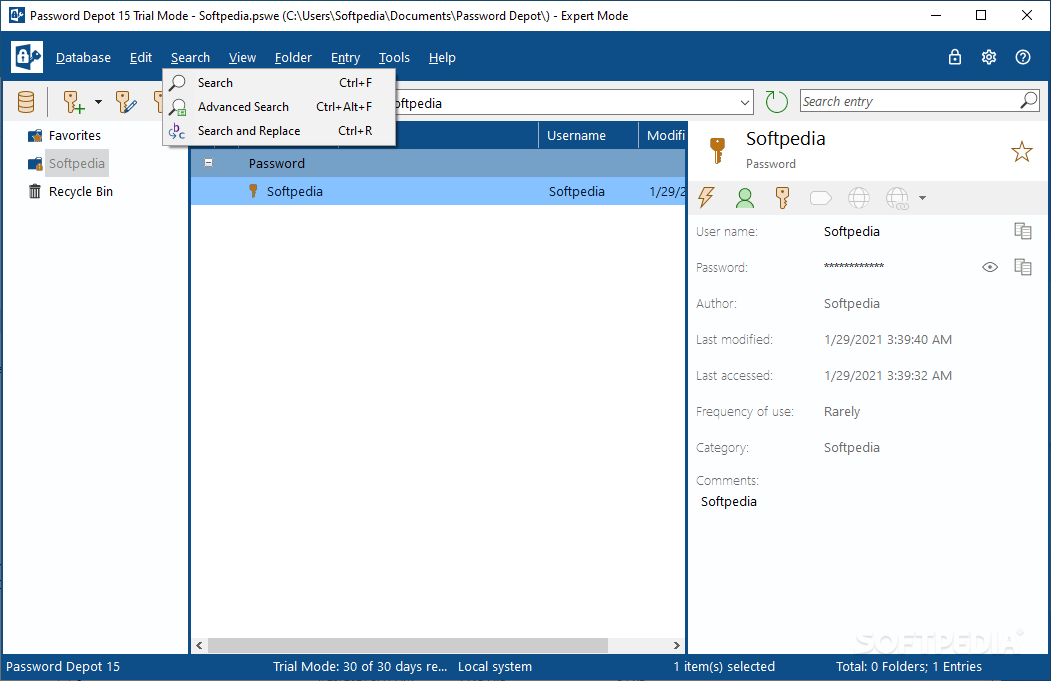Click the Softpedia username cell in list
Image resolution: width=1051 pixels, height=681 pixels.
click(x=576, y=192)
